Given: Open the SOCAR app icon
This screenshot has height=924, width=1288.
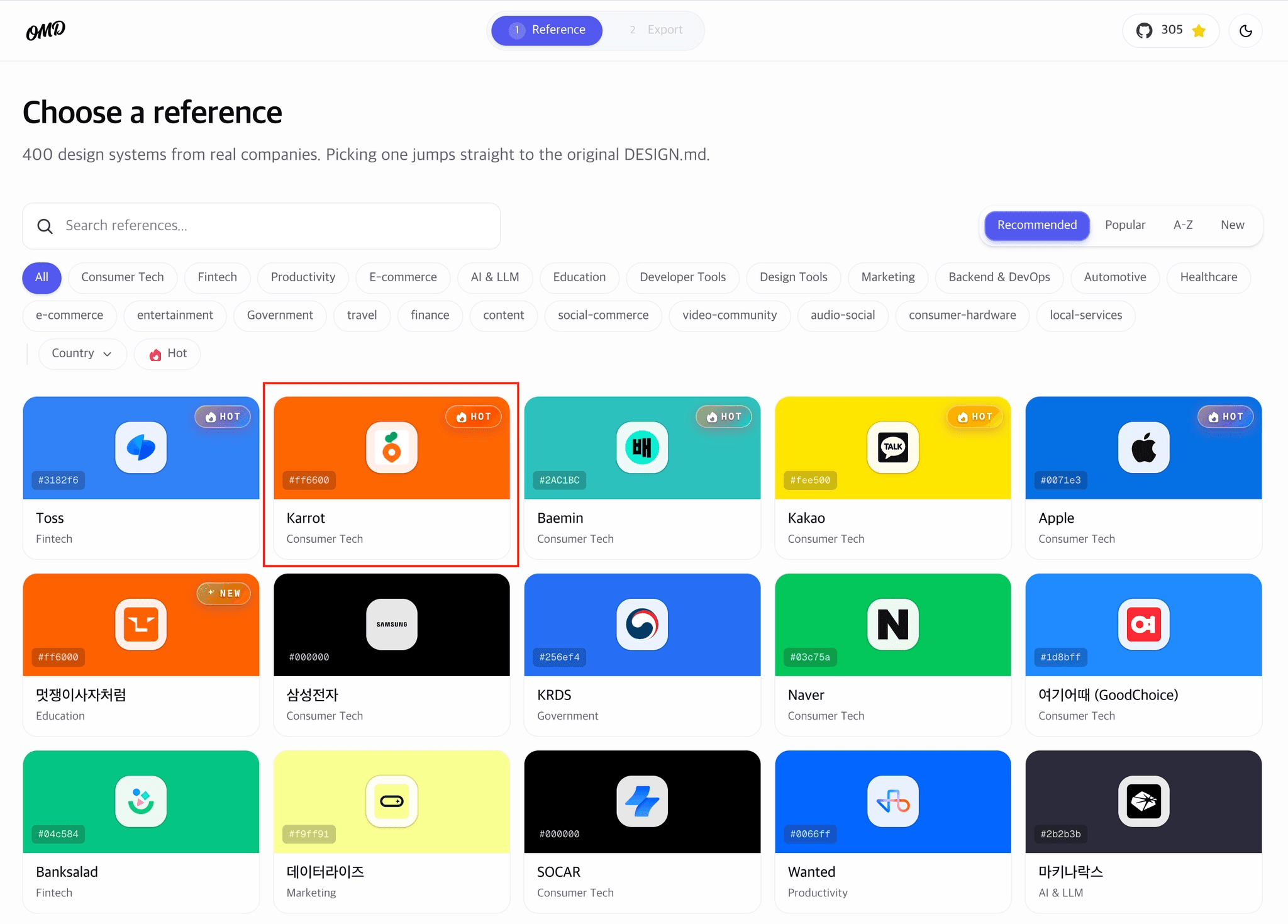Looking at the screenshot, I should coord(642,801).
